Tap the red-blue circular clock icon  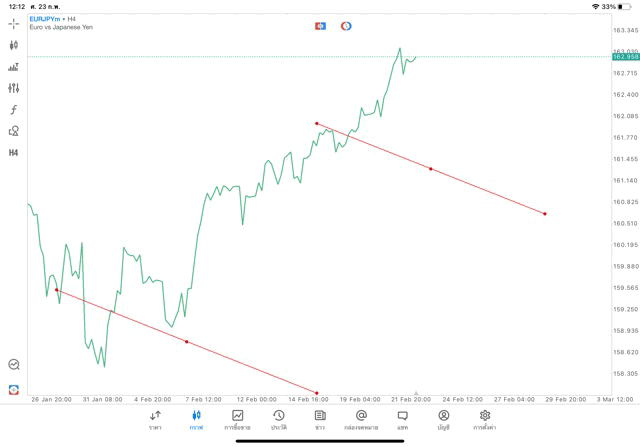[346, 25]
